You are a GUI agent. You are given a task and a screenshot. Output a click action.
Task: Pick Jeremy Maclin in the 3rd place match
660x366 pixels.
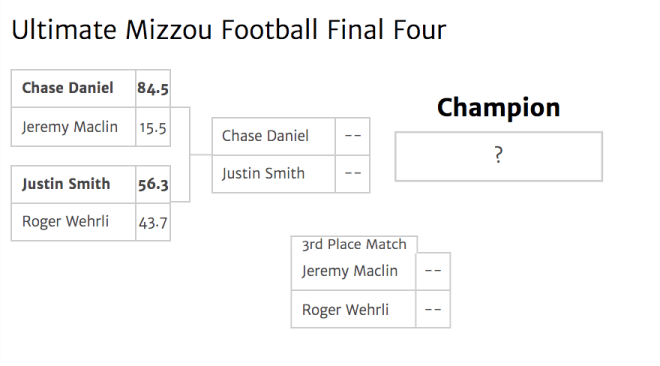pyautogui.click(x=353, y=271)
